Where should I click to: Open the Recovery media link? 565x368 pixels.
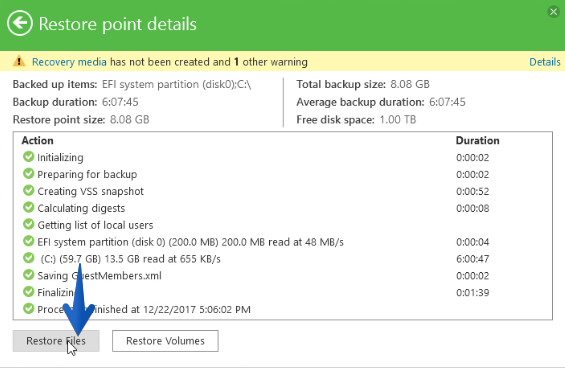coord(69,62)
